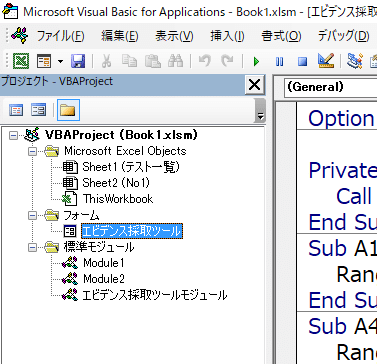Select Sheet1 (テスト一覧) in project tree
Viewport: 377px width, 364px height.
[131, 167]
